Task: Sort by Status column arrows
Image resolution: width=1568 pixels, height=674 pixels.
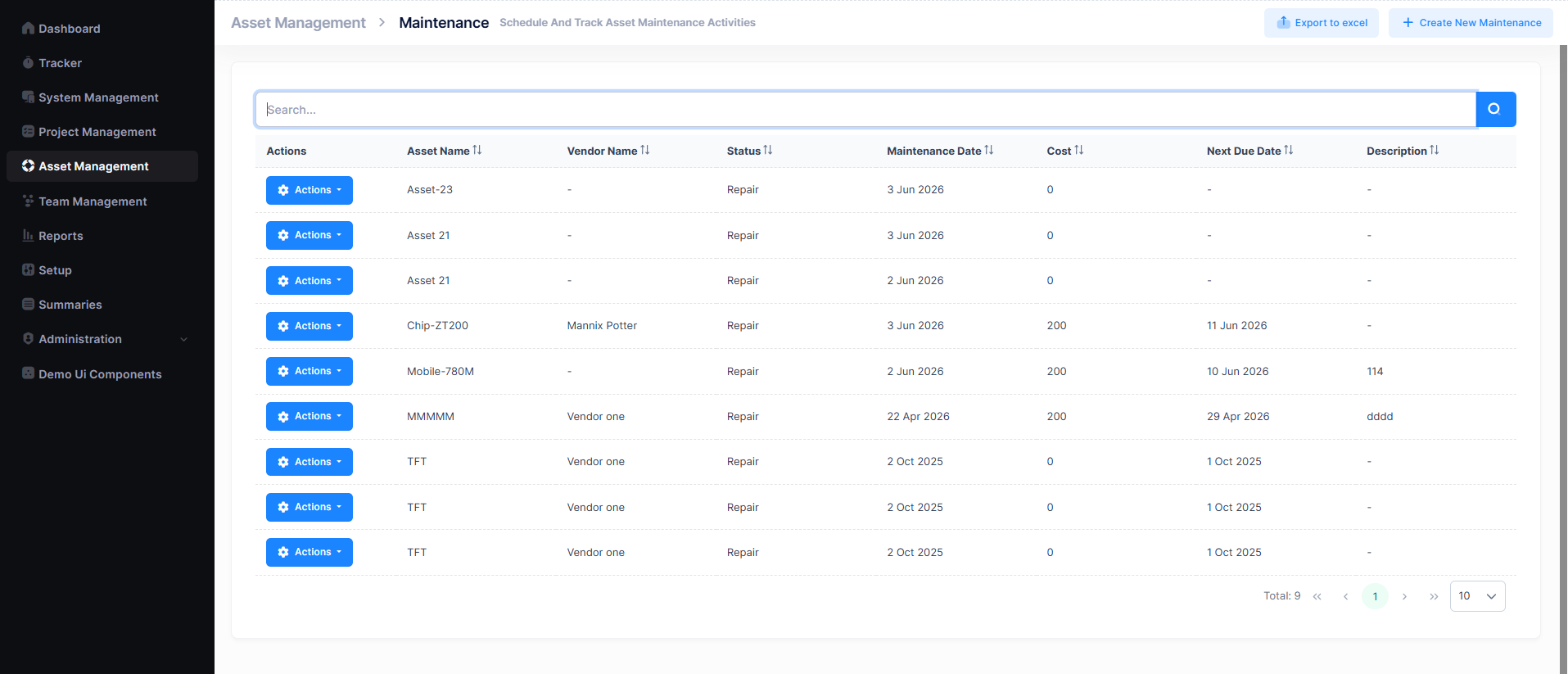Action: tap(768, 150)
